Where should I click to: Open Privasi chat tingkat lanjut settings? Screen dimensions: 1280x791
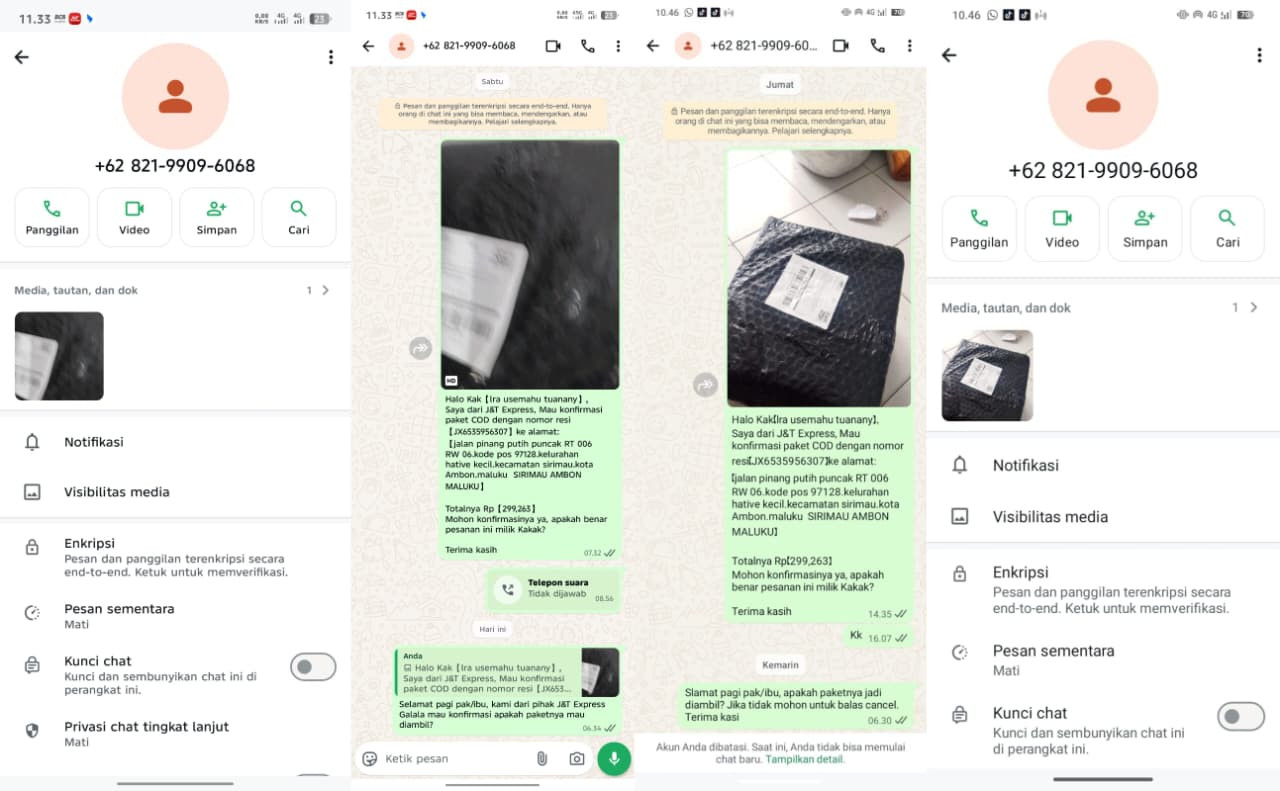pos(175,733)
